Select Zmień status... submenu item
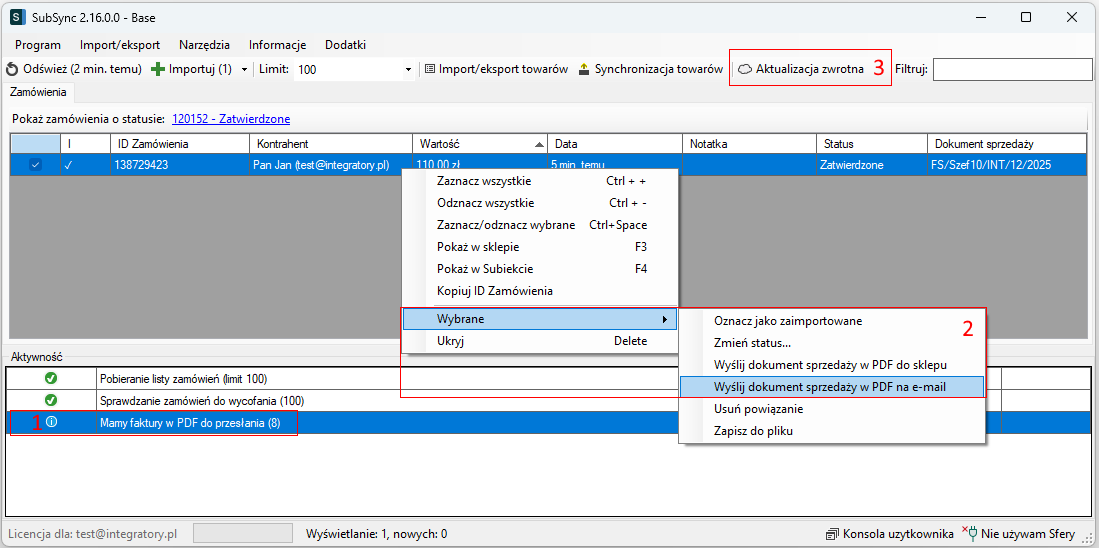Viewport: 1099px width, 551px height. [x=832, y=343]
